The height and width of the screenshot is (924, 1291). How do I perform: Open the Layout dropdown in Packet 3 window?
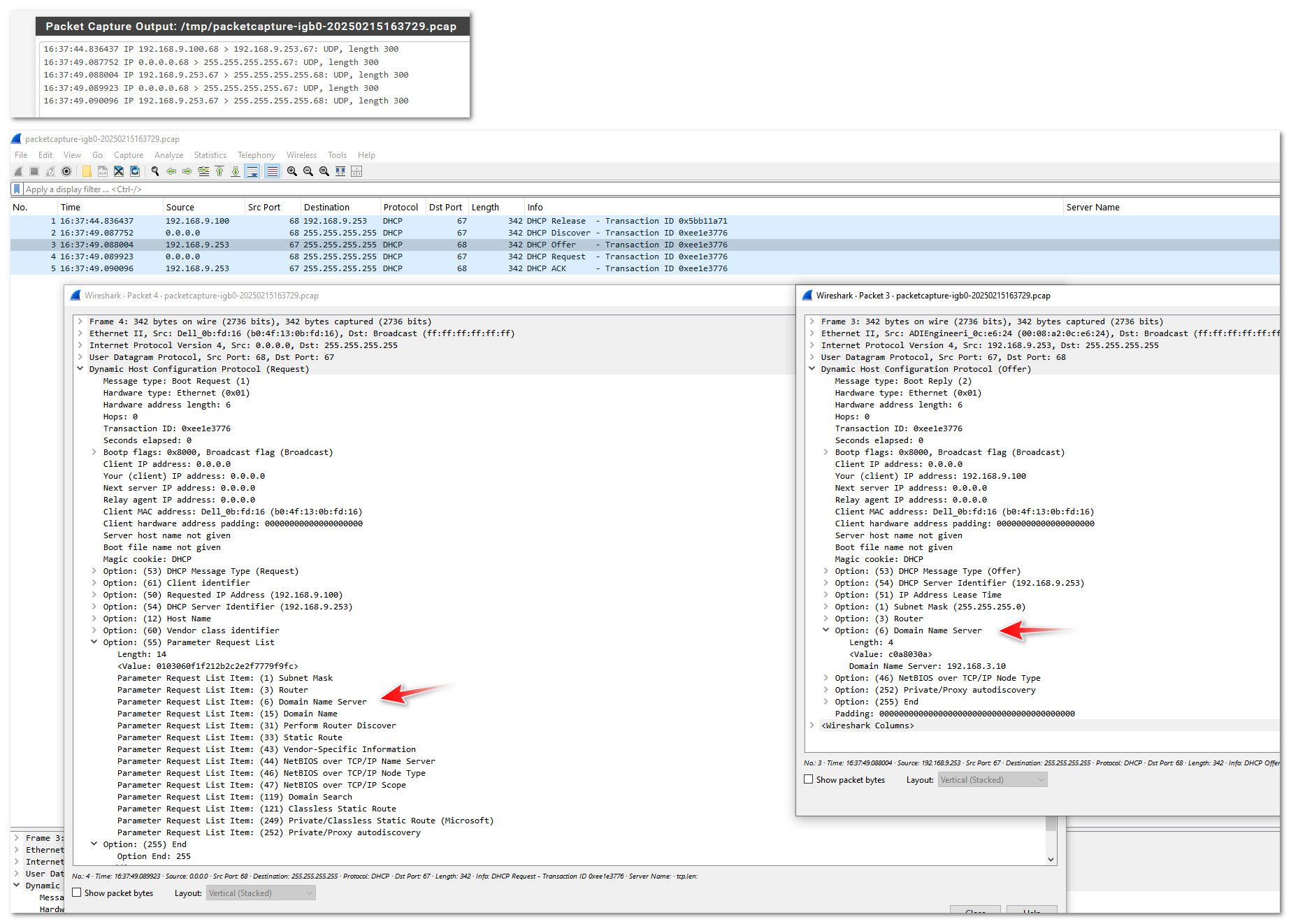pyautogui.click(x=993, y=779)
